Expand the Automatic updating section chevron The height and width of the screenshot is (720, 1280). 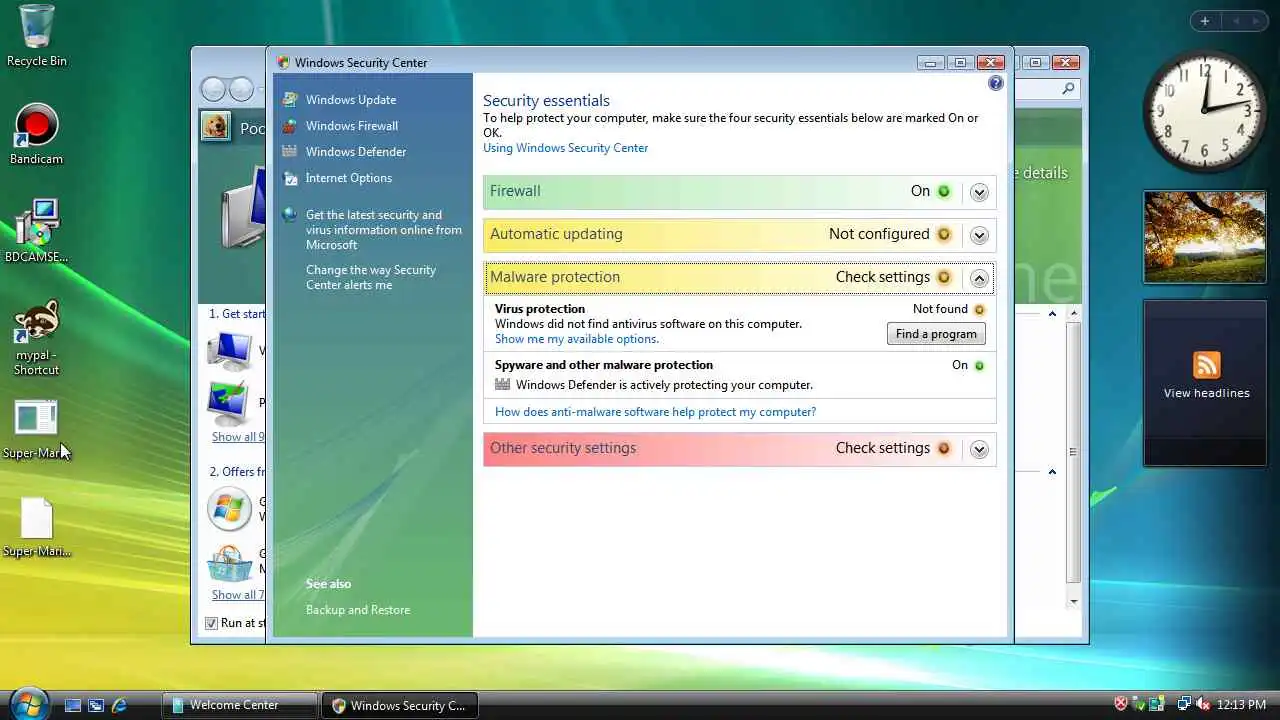(x=979, y=235)
